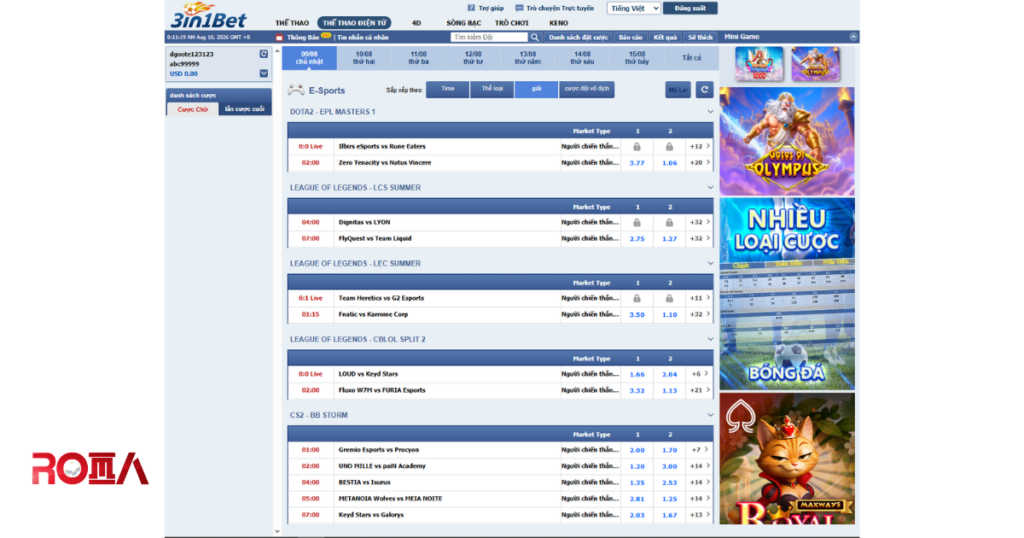Open first mini game thumbnail
The image size is (1024, 538).
click(759, 64)
